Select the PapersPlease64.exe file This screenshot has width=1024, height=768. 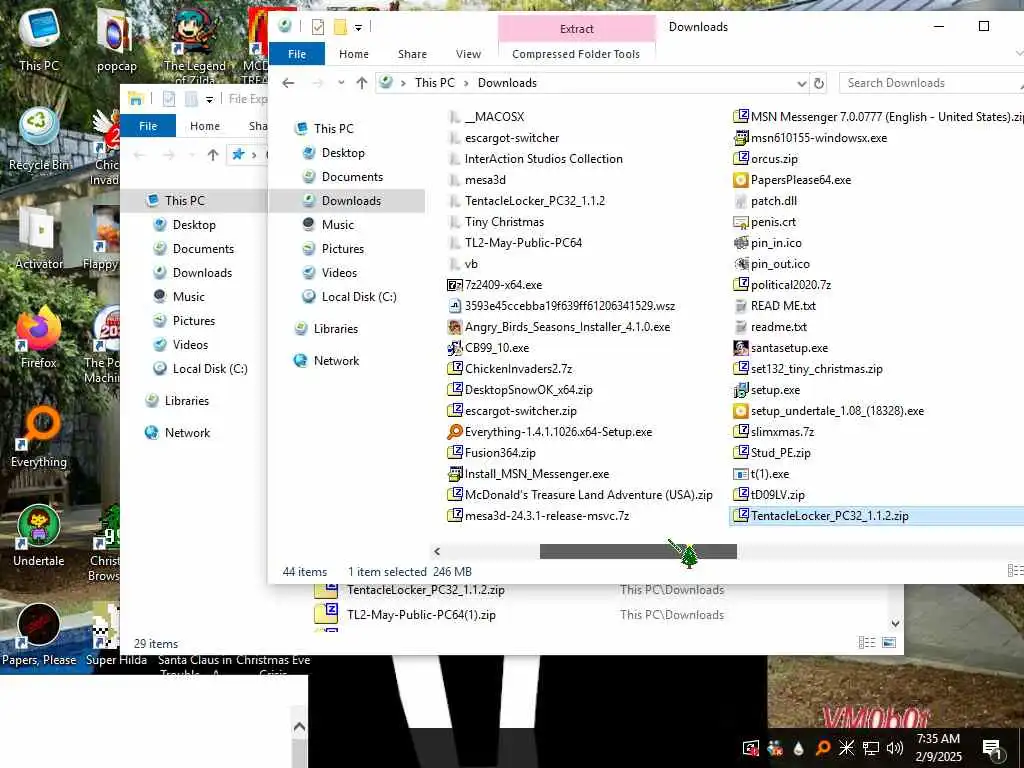point(792,180)
